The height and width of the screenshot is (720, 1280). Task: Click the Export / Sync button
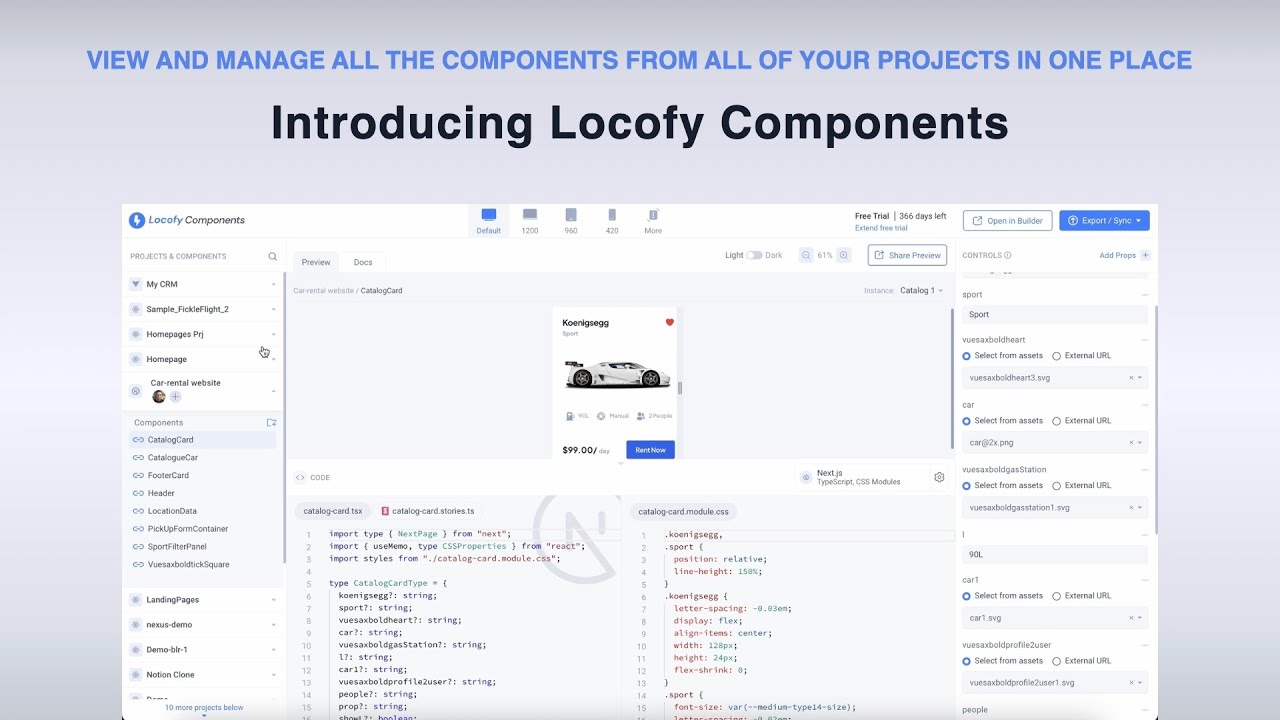(1104, 220)
